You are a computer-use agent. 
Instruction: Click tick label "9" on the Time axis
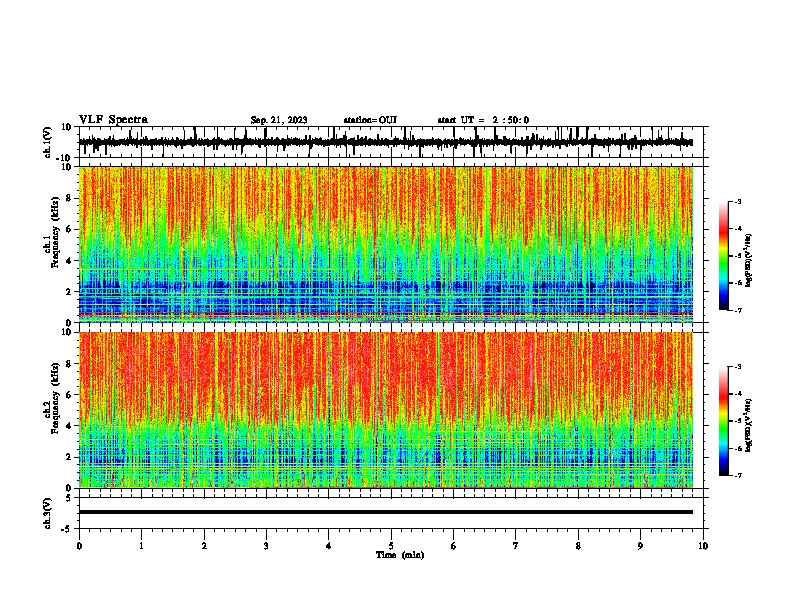(640, 546)
